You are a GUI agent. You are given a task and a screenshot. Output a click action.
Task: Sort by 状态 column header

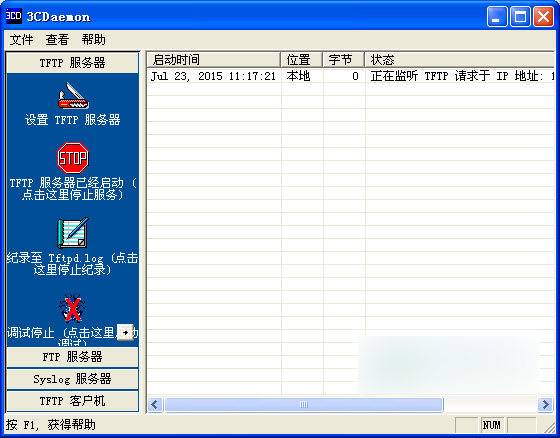click(460, 60)
